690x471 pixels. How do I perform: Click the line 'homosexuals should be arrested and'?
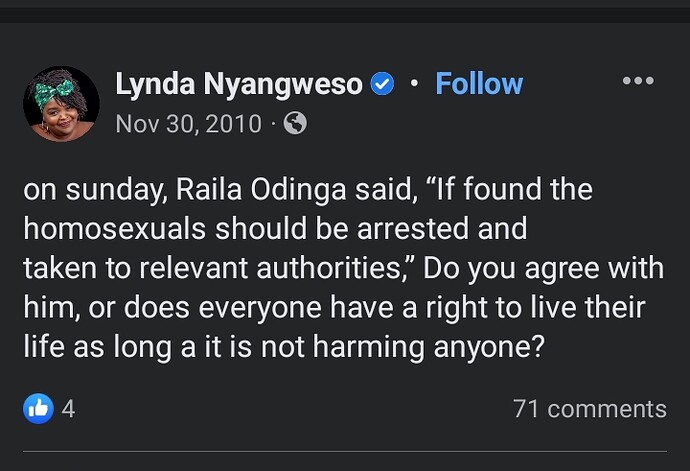pos(274,228)
